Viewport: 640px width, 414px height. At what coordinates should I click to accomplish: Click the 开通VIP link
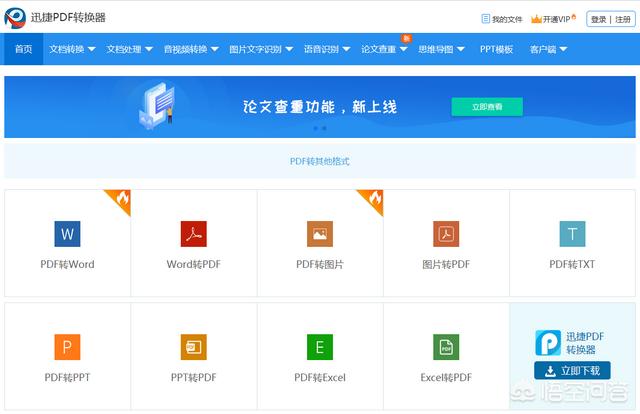(x=556, y=19)
